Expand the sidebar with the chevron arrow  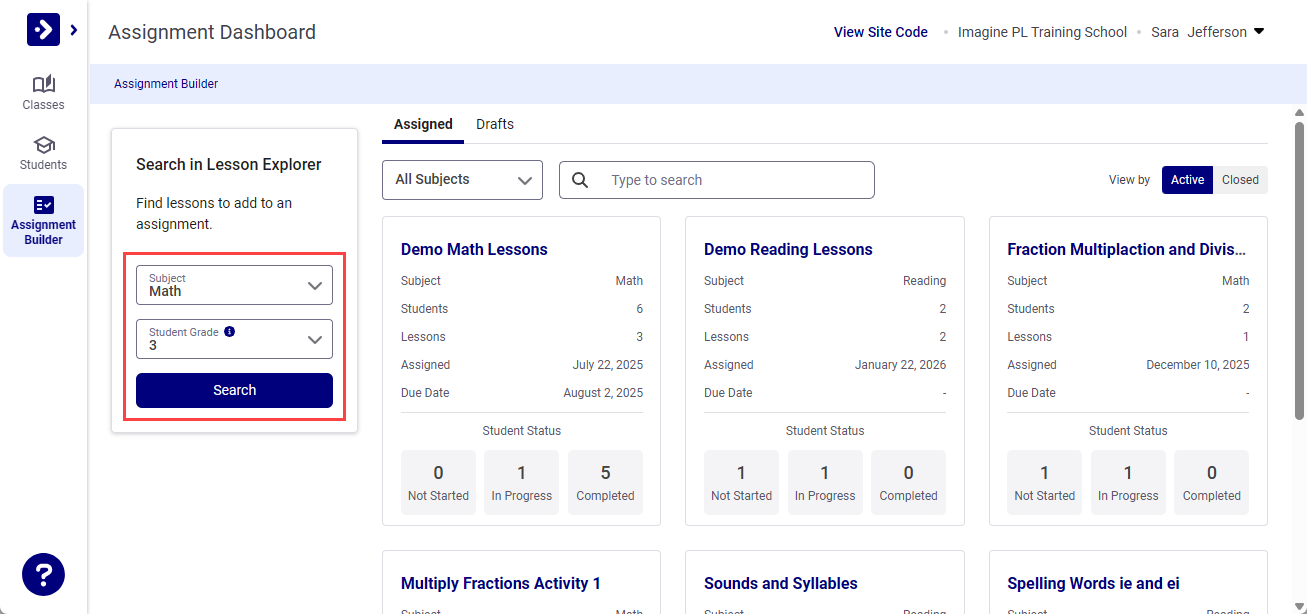(74, 30)
